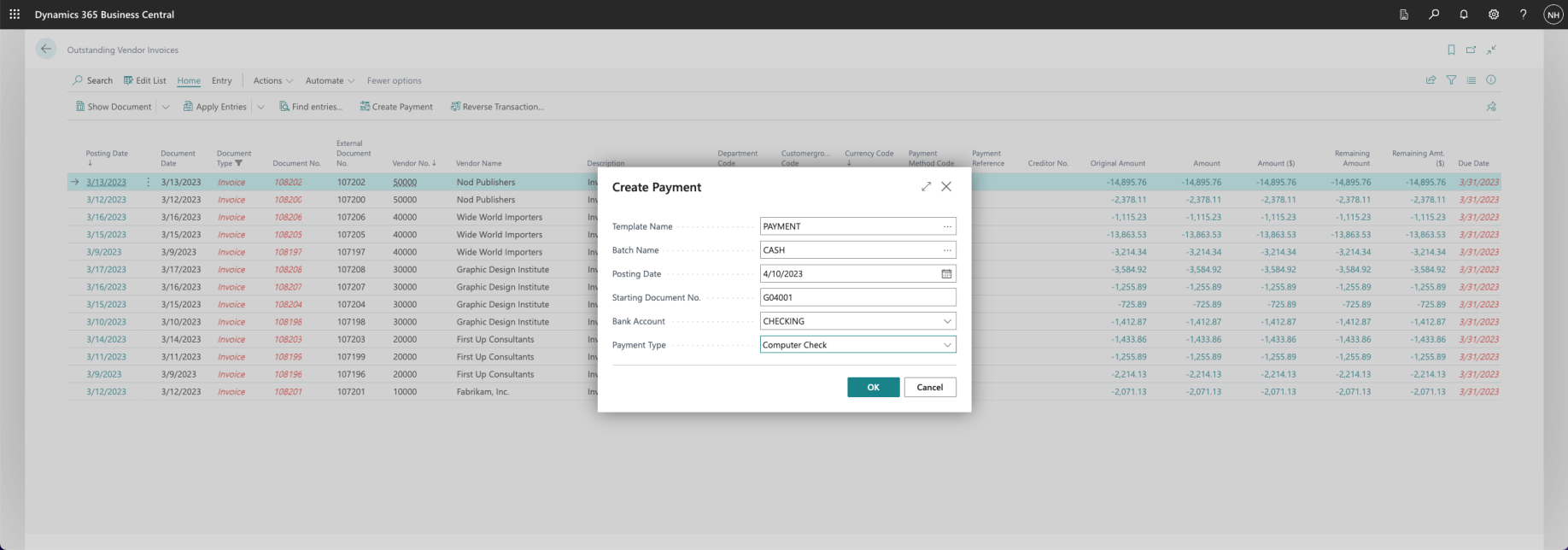Viewport: 1568px width, 550px height.
Task: Sort by Posting Date column header
Action: click(107, 157)
